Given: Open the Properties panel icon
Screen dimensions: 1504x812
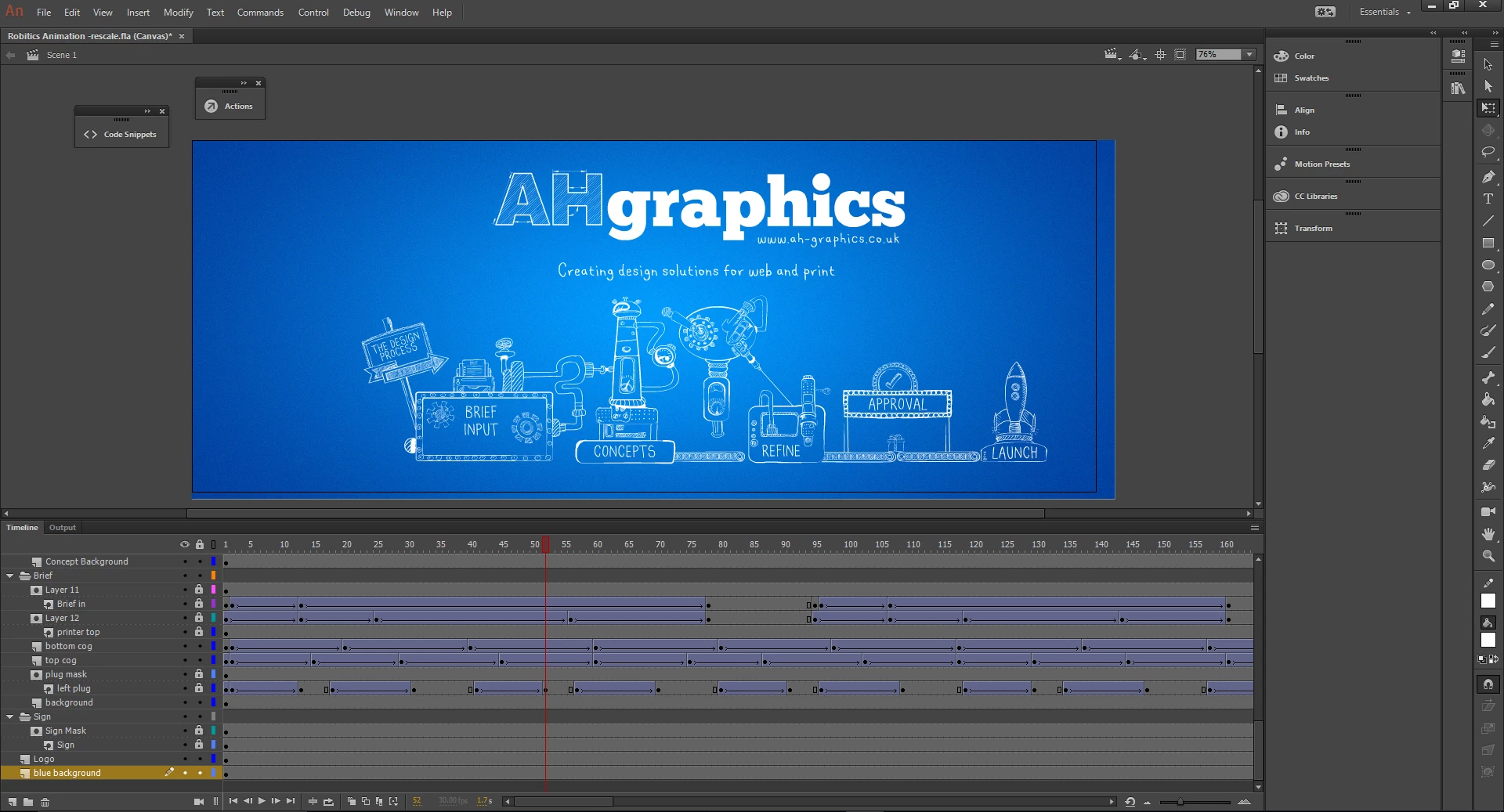Looking at the screenshot, I should pyautogui.click(x=1458, y=56).
